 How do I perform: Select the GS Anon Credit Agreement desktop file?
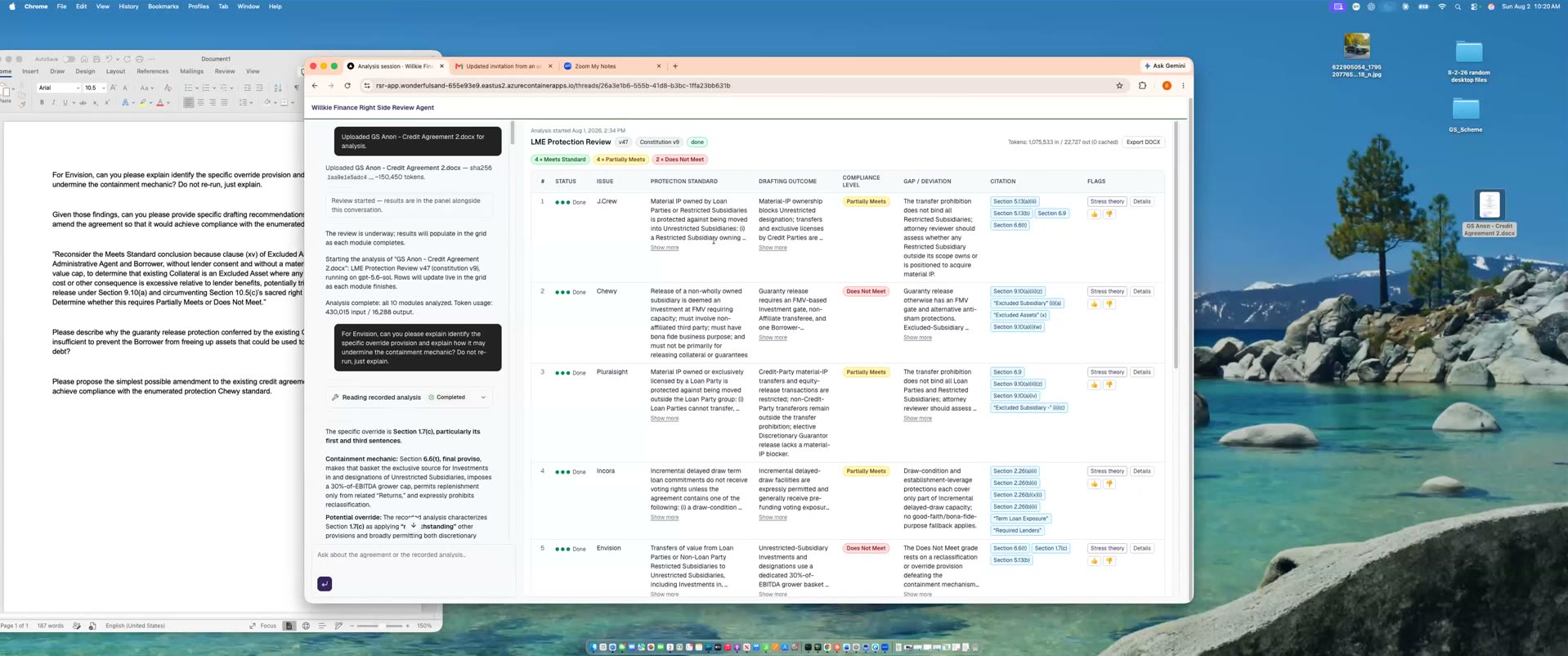point(1490,213)
